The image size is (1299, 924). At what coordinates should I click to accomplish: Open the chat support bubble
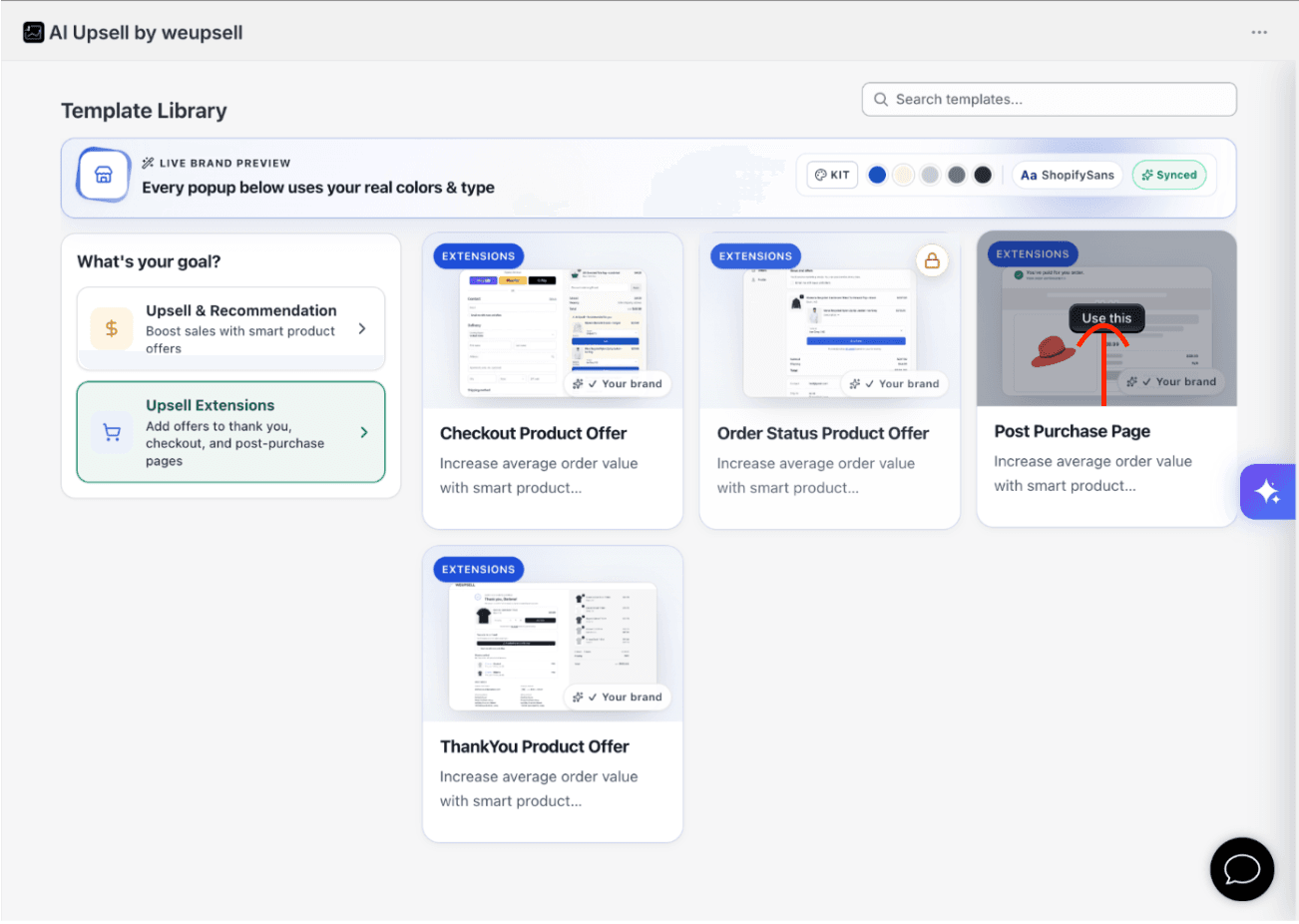pos(1242,869)
